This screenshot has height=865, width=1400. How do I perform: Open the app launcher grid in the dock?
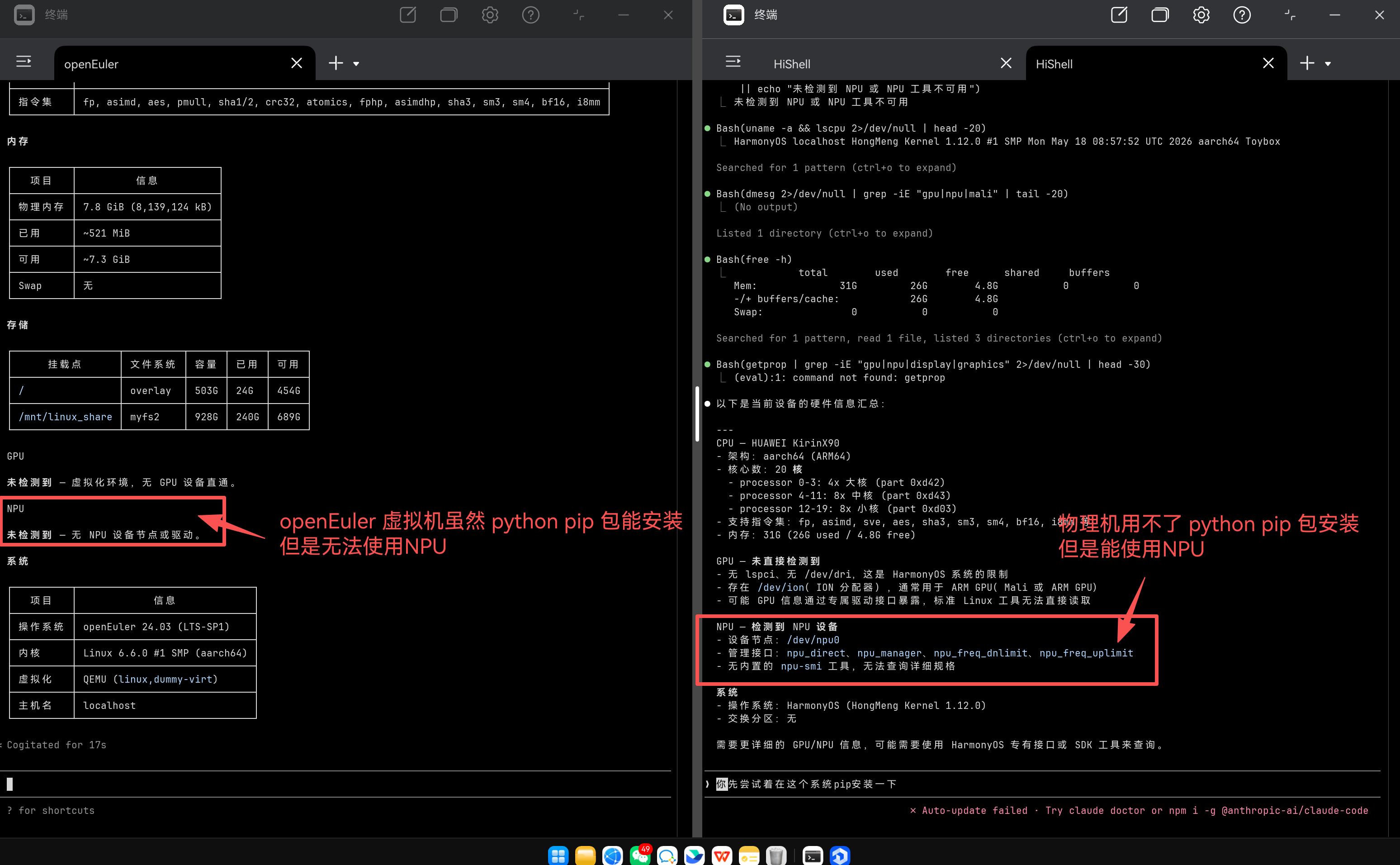[x=558, y=855]
